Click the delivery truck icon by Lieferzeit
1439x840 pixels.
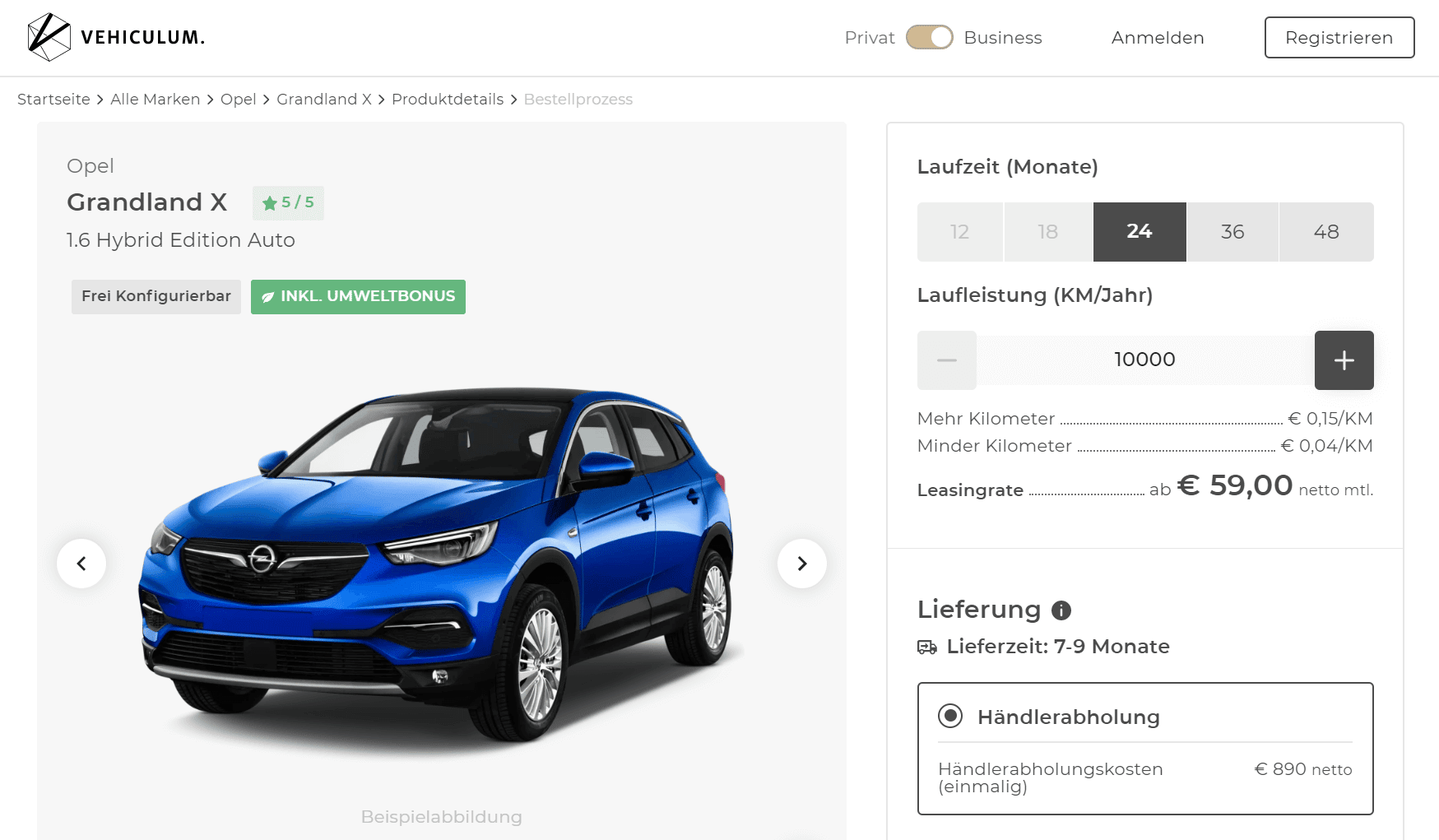pos(927,647)
